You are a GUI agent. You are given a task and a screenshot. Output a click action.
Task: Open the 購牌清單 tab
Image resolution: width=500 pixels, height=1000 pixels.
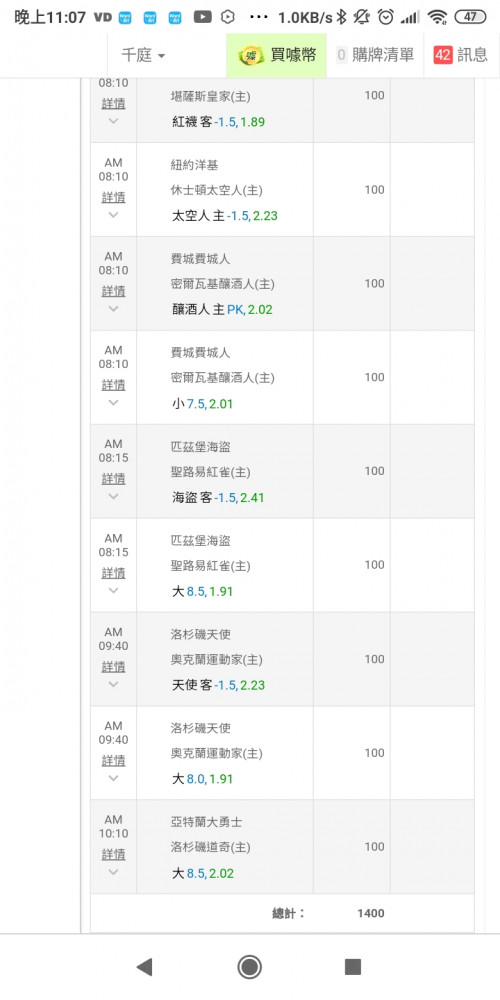coord(375,55)
